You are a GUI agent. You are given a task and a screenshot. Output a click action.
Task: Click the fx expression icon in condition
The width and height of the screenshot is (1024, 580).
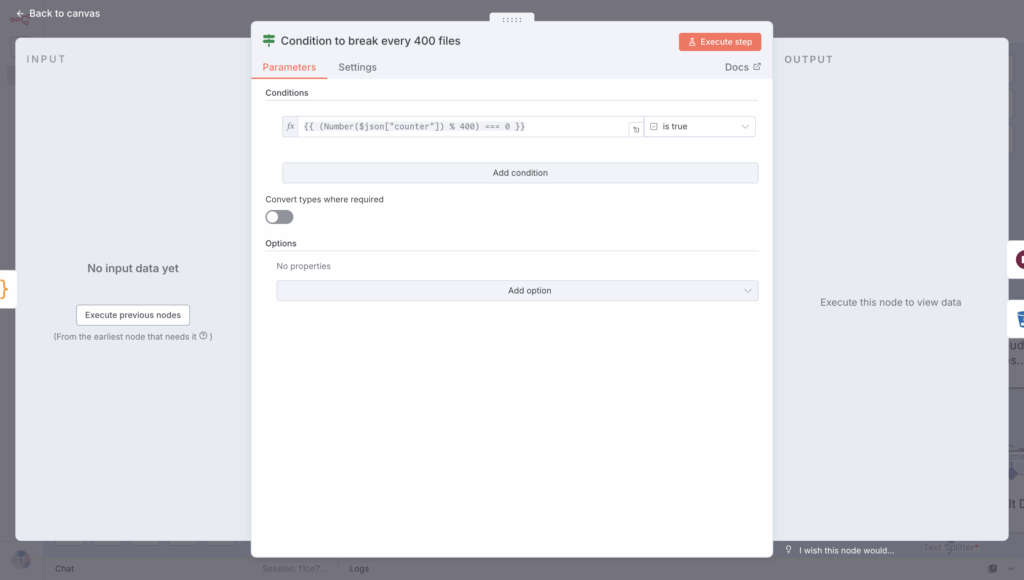coord(290,127)
